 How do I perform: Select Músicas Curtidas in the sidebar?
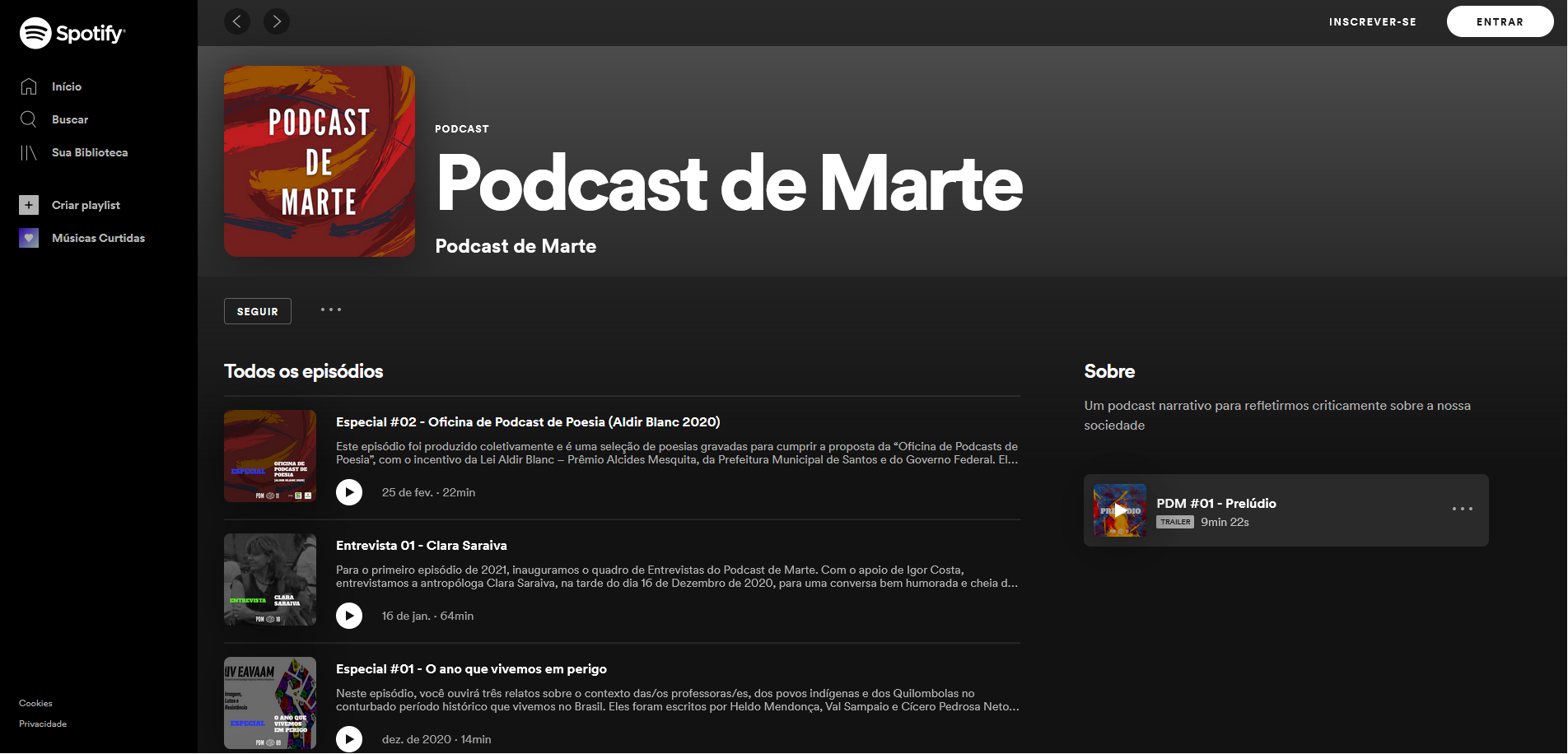tap(98, 238)
